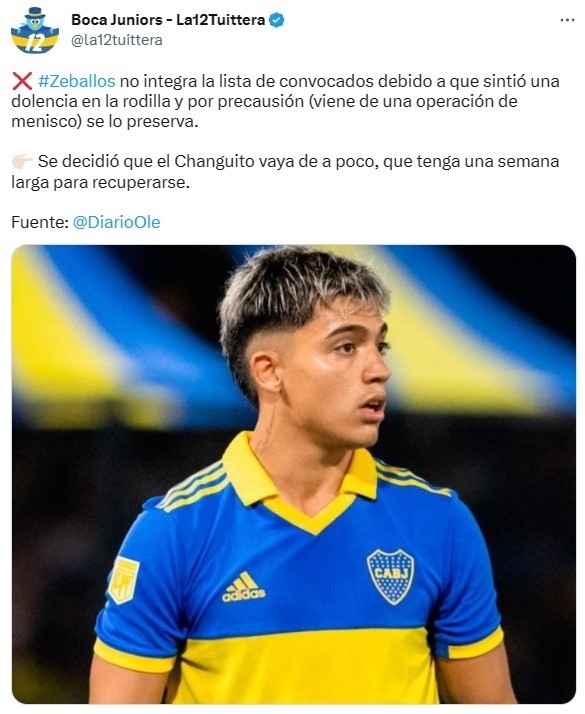Image resolution: width=585 pixels, height=714 pixels.
Task: Click the paragraph mentioning el Changuito
Action: click(x=285, y=172)
